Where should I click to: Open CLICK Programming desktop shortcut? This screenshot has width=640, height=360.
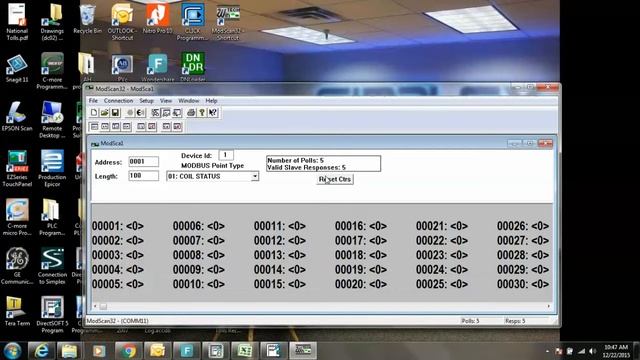193,22
